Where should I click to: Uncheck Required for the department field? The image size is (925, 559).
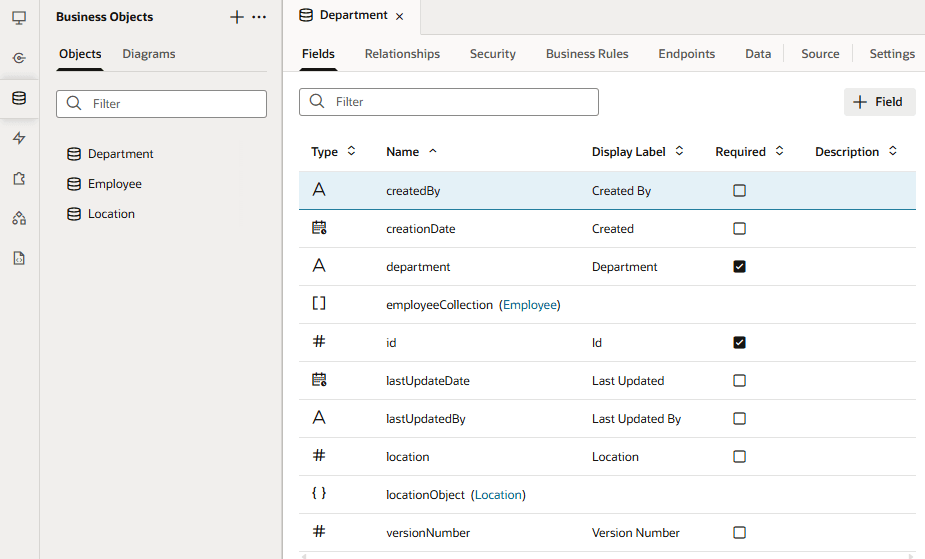pos(739,267)
